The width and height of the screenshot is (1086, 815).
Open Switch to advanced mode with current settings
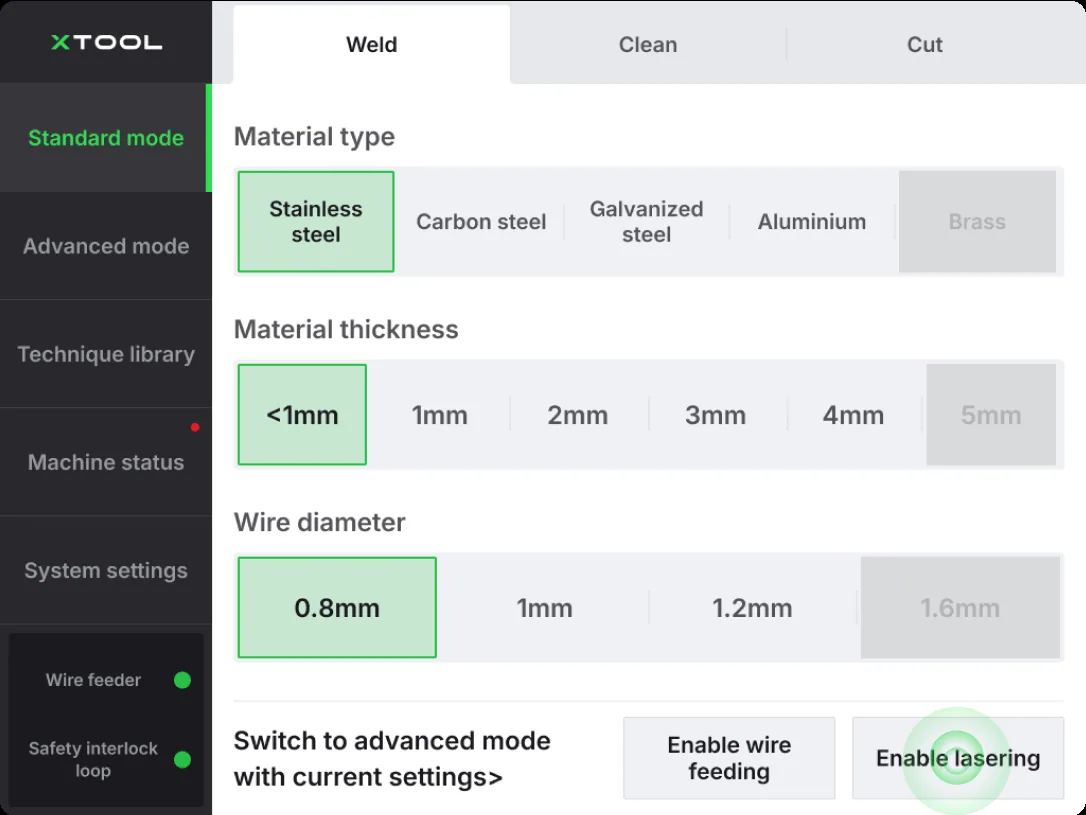392,759
